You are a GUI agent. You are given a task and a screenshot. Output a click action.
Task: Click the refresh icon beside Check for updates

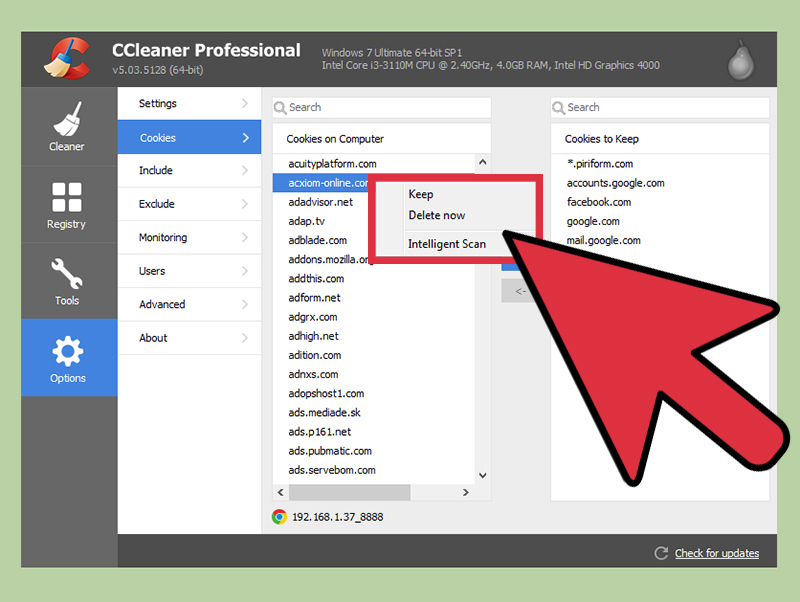[x=661, y=553]
